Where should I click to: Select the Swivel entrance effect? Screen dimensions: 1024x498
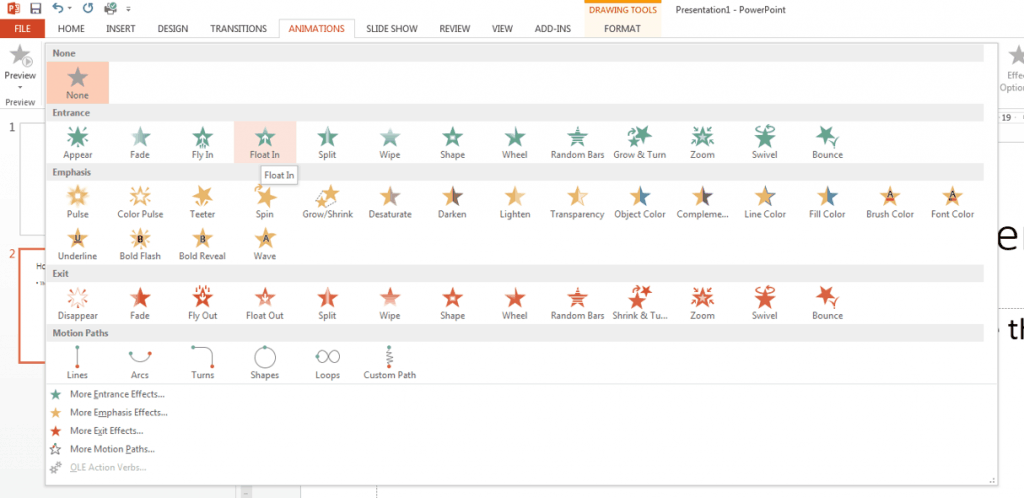765,142
